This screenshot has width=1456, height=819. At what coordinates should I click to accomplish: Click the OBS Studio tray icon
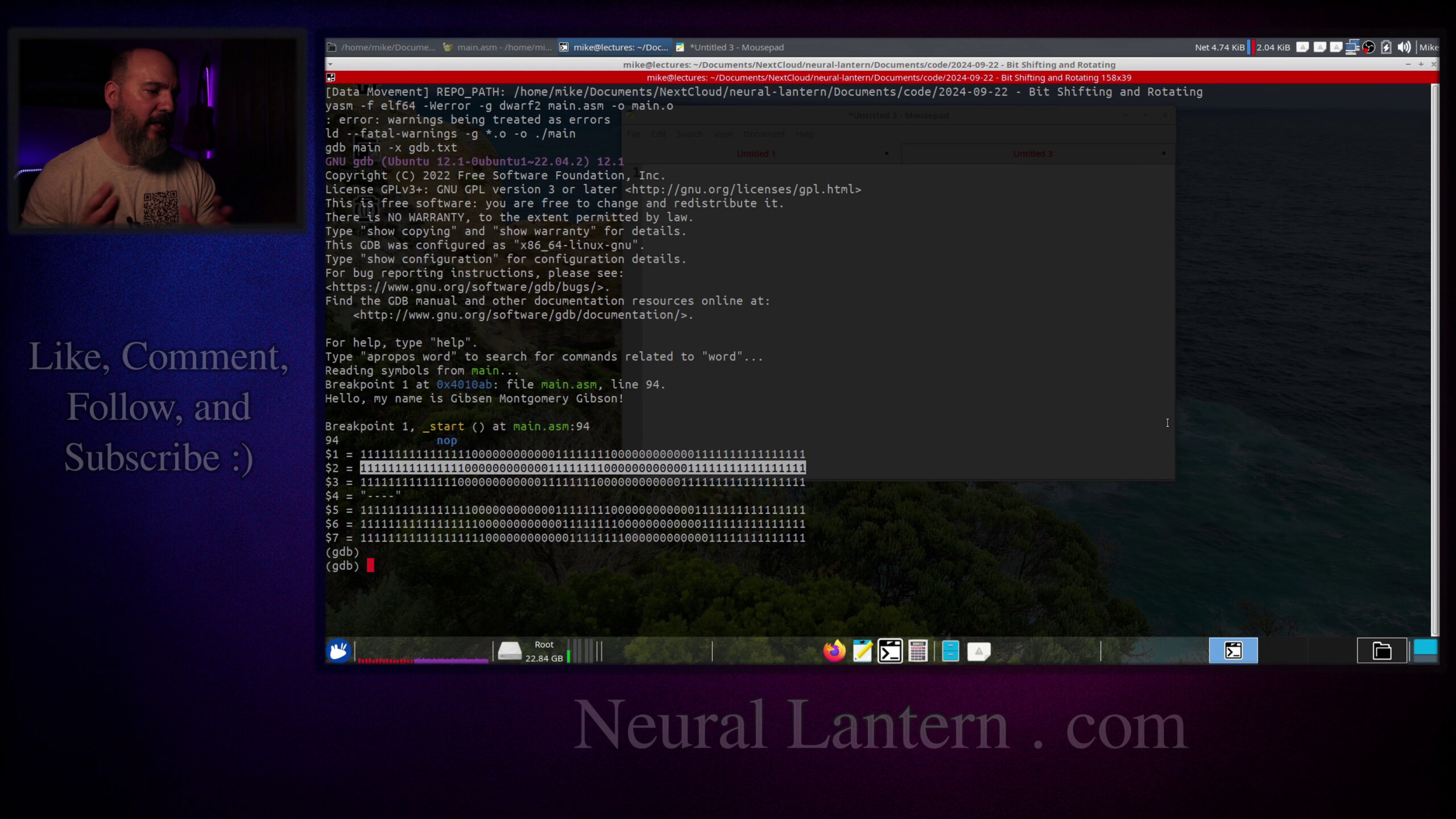pyautogui.click(x=1369, y=47)
